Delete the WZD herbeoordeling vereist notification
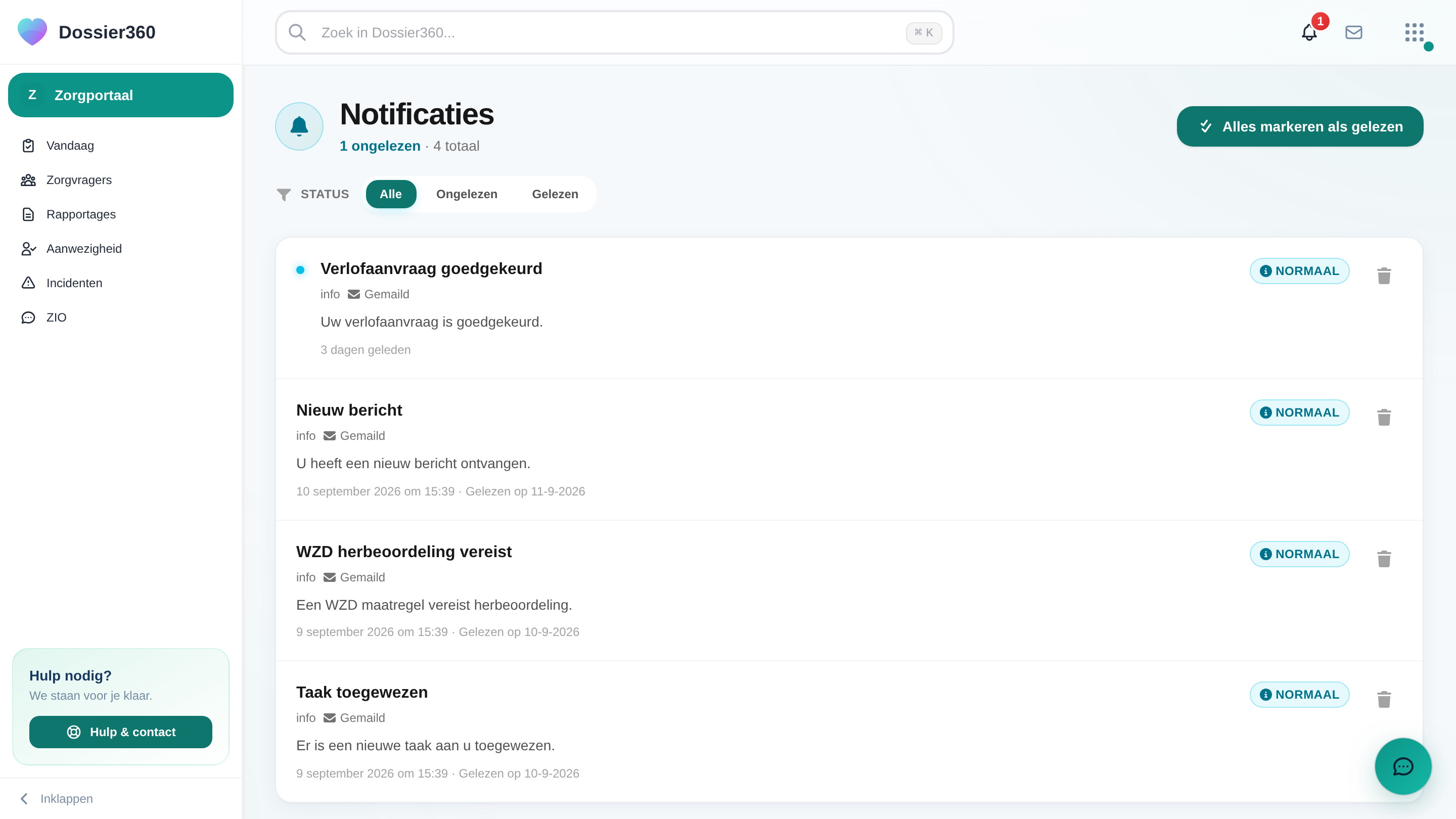1456x819 pixels. point(1384,559)
